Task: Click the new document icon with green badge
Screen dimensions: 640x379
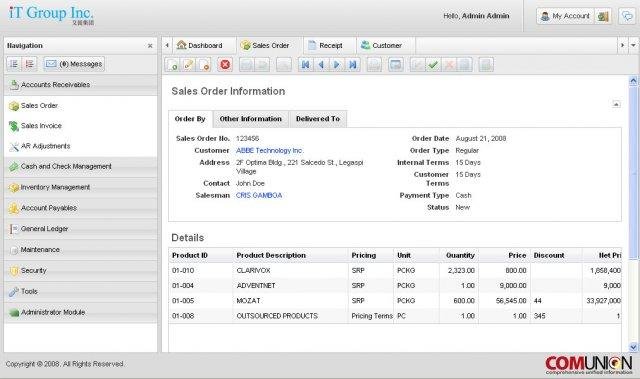Action: point(172,64)
